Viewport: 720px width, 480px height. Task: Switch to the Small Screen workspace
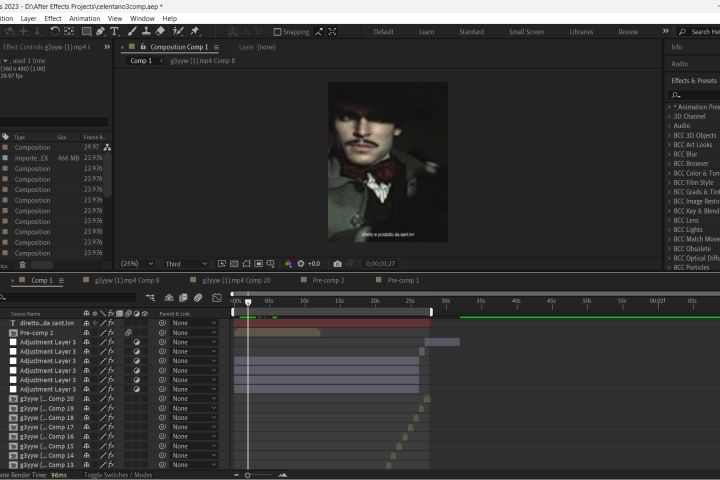coord(526,32)
